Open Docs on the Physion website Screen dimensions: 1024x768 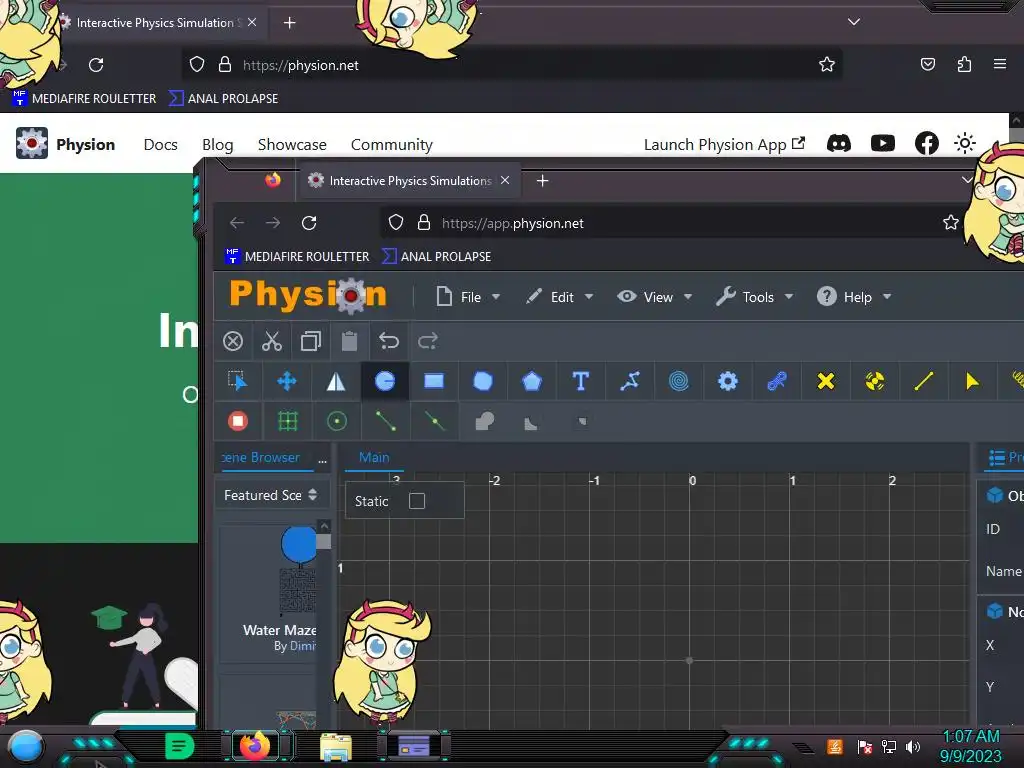click(161, 144)
